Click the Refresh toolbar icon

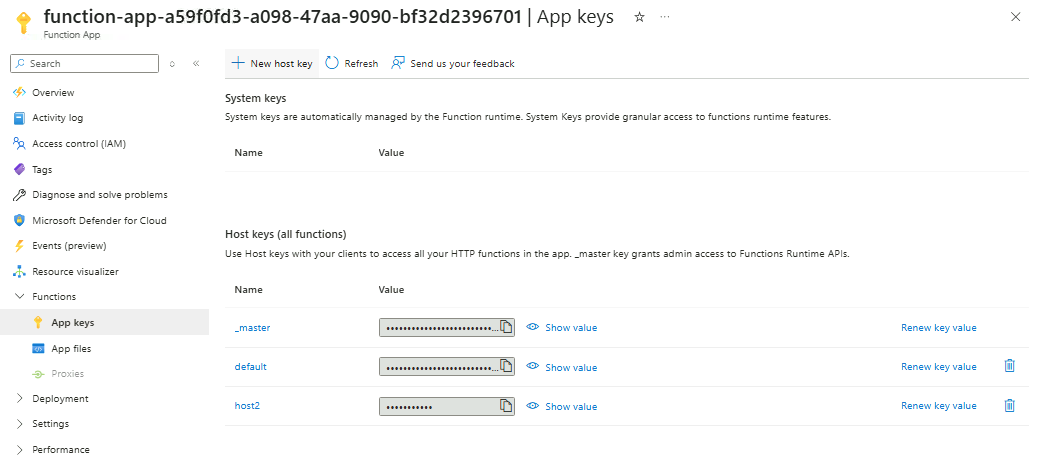tap(333, 63)
